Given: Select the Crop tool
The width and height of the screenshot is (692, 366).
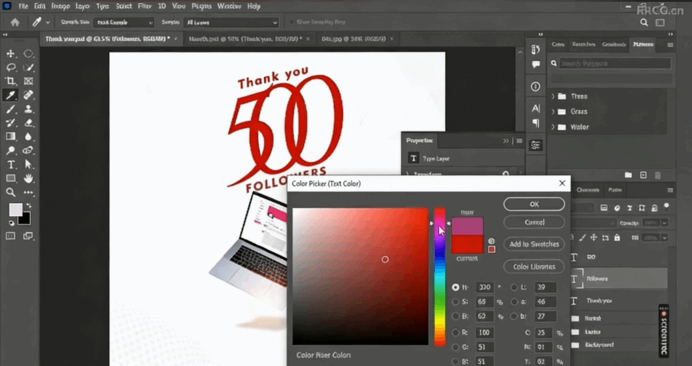Looking at the screenshot, I should coord(11,81).
